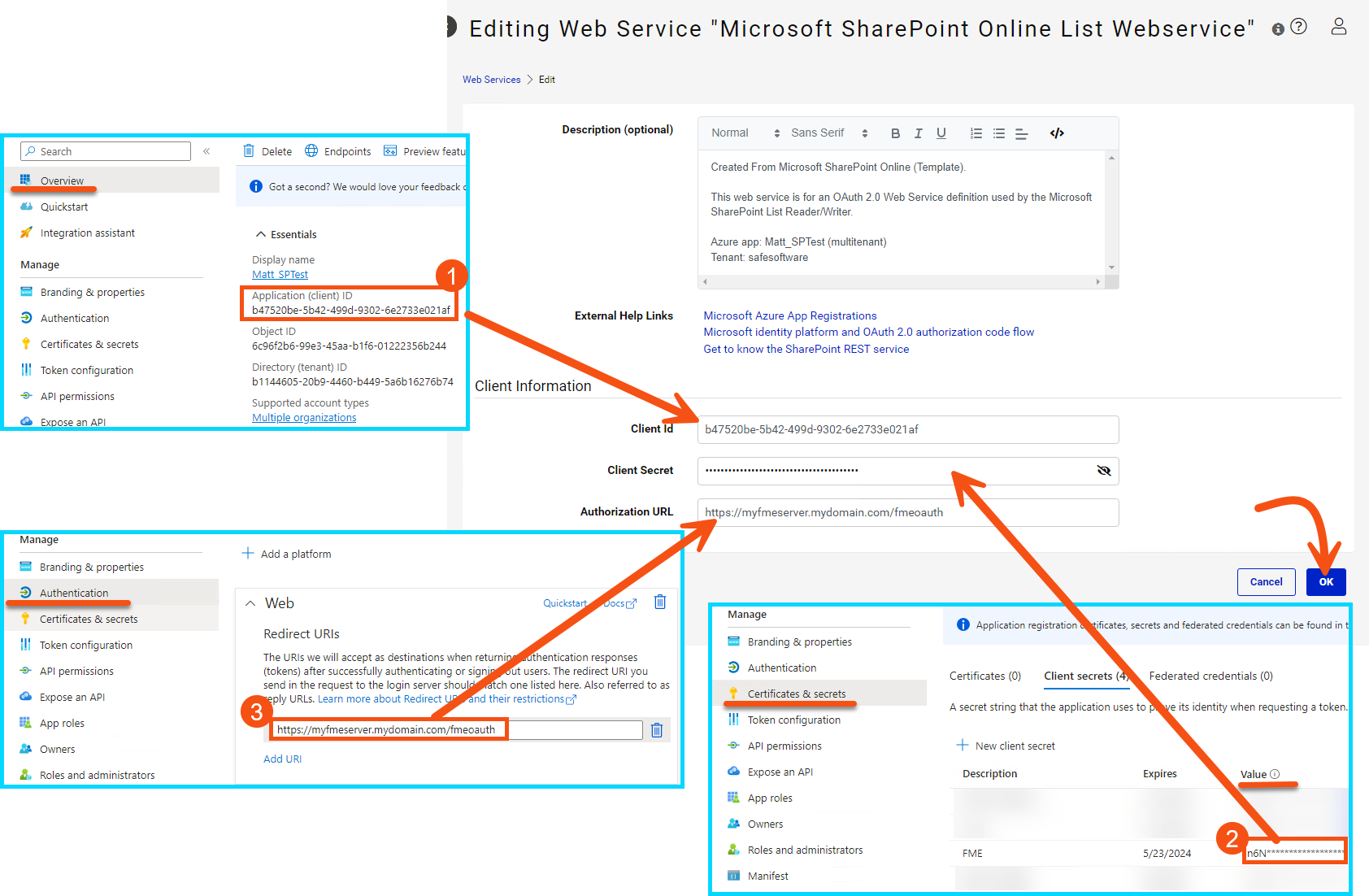The width and height of the screenshot is (1369, 896).
Task: Underline text in the description editor
Action: (x=941, y=133)
